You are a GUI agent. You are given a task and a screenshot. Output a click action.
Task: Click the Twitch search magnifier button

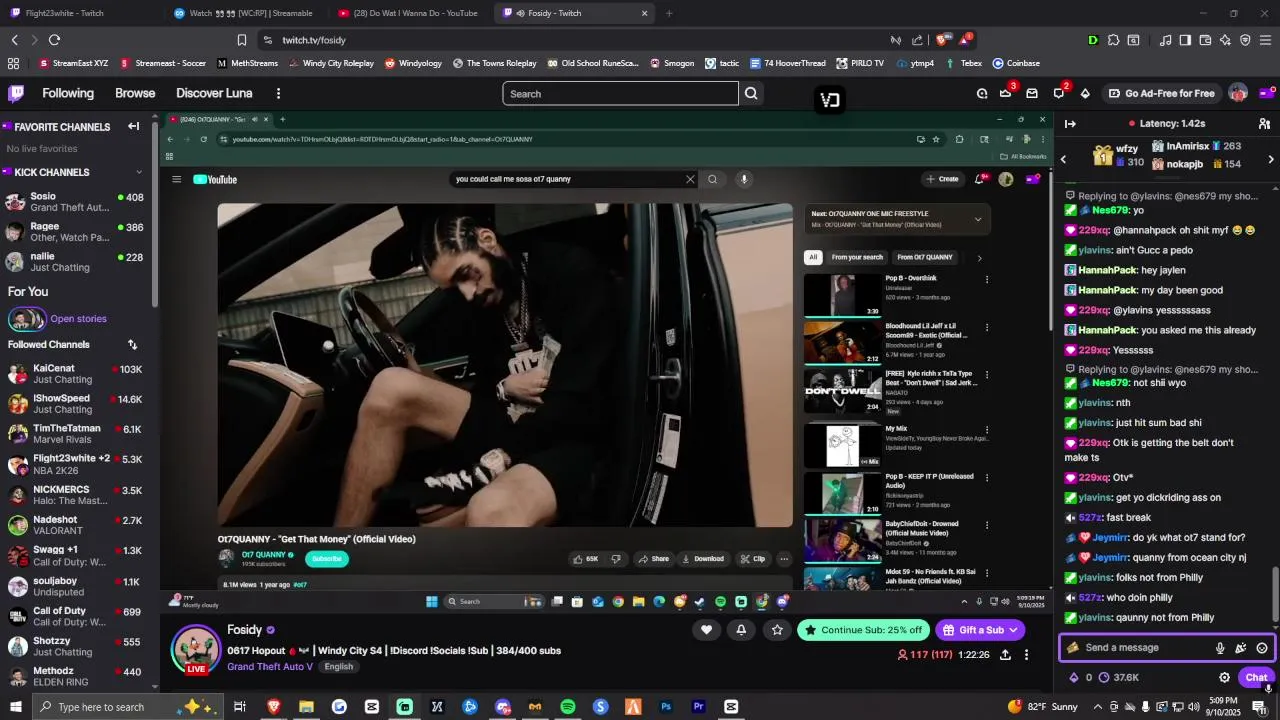point(751,93)
